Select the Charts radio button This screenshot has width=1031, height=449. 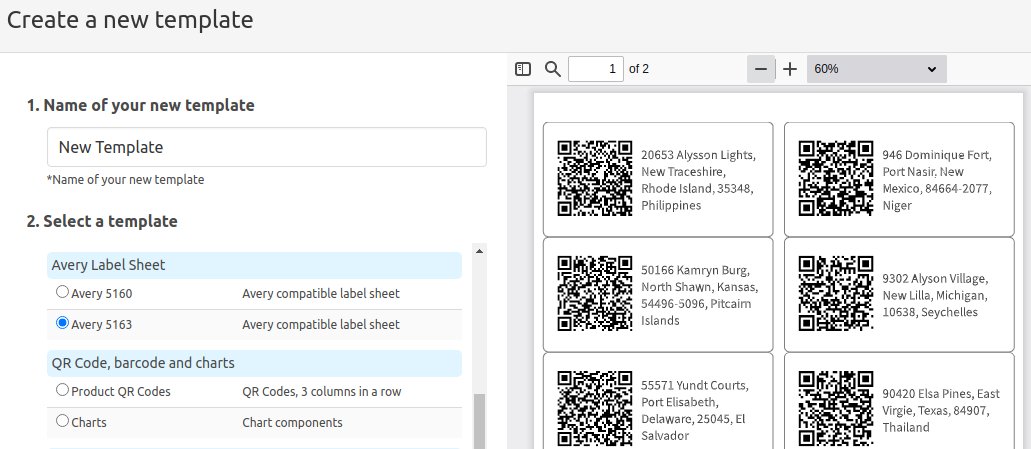(x=62, y=421)
